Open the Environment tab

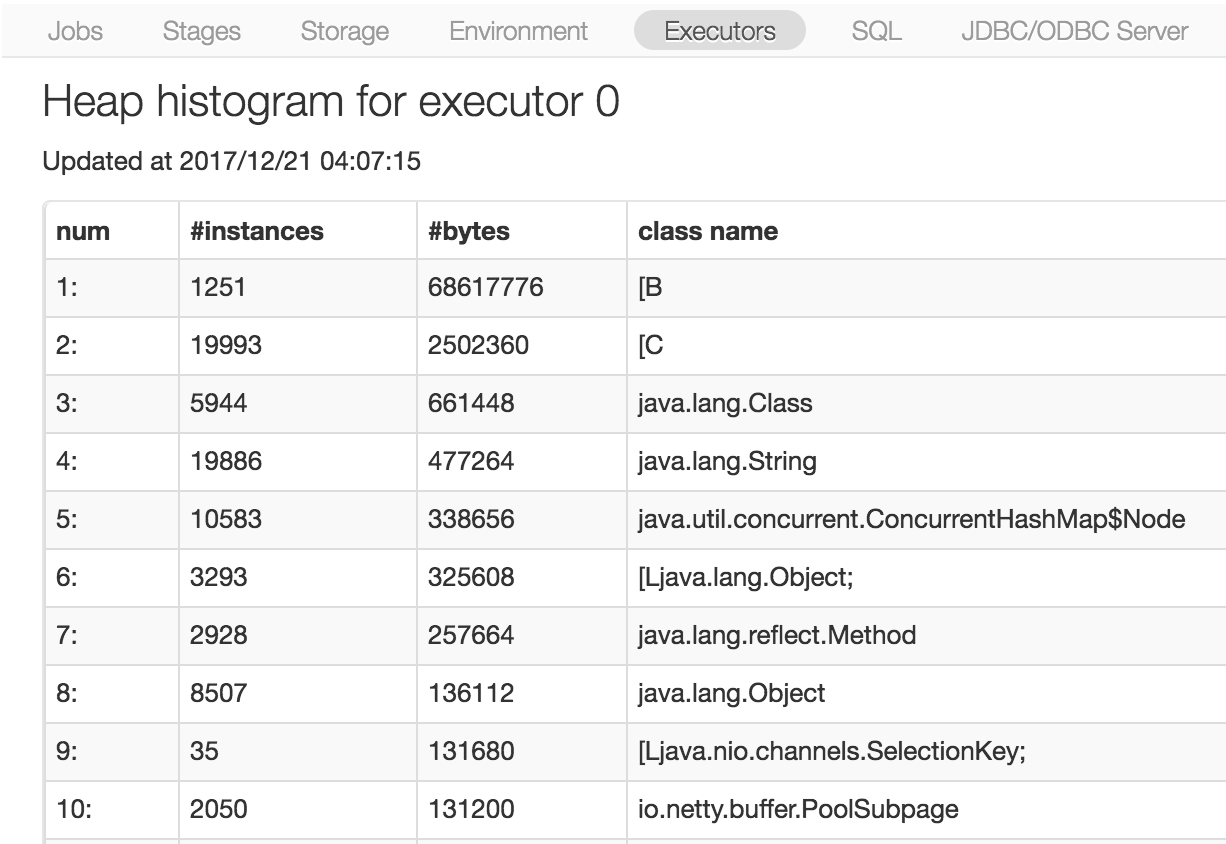tap(517, 31)
